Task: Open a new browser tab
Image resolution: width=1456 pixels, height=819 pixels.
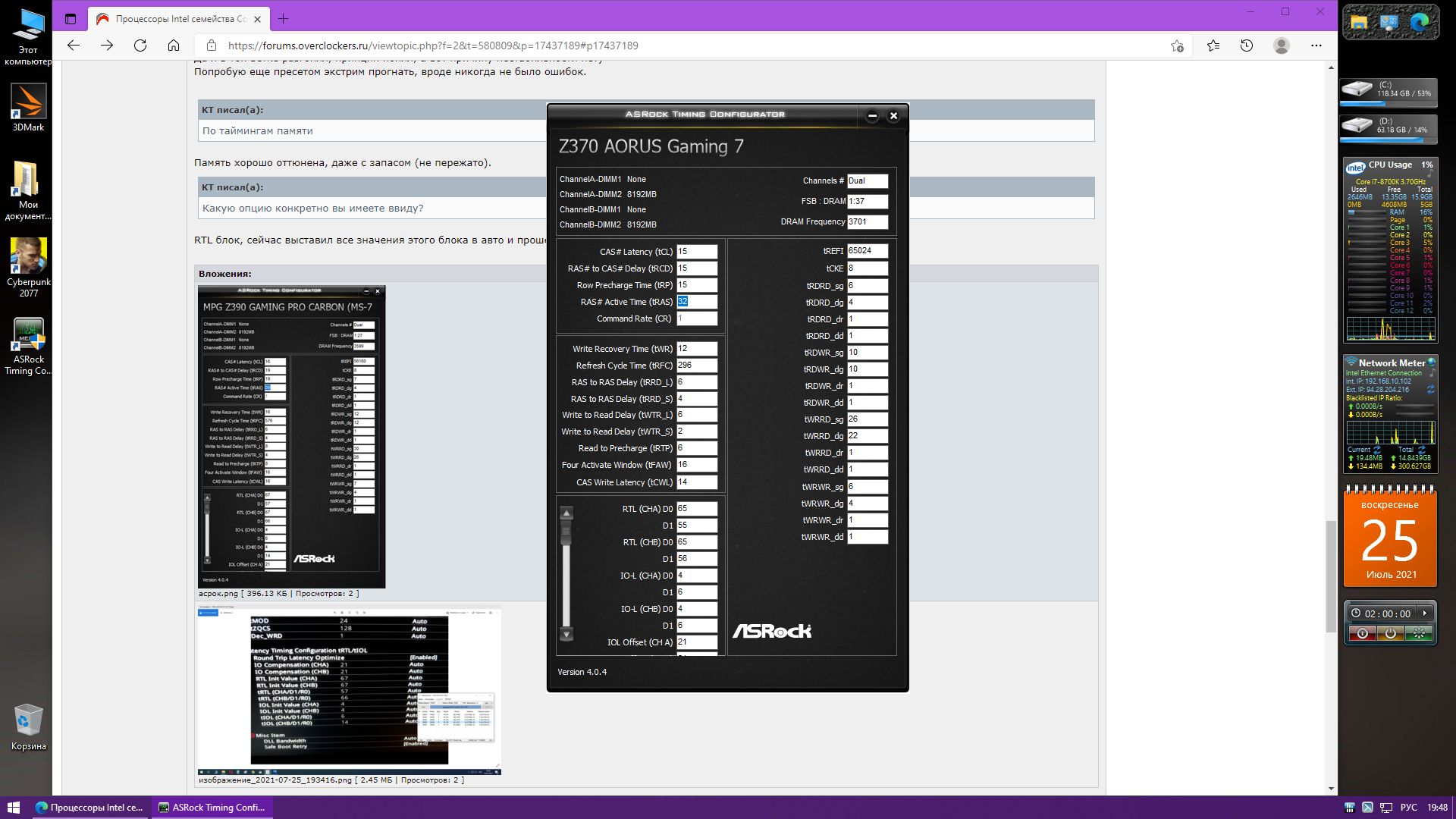Action: [x=284, y=19]
